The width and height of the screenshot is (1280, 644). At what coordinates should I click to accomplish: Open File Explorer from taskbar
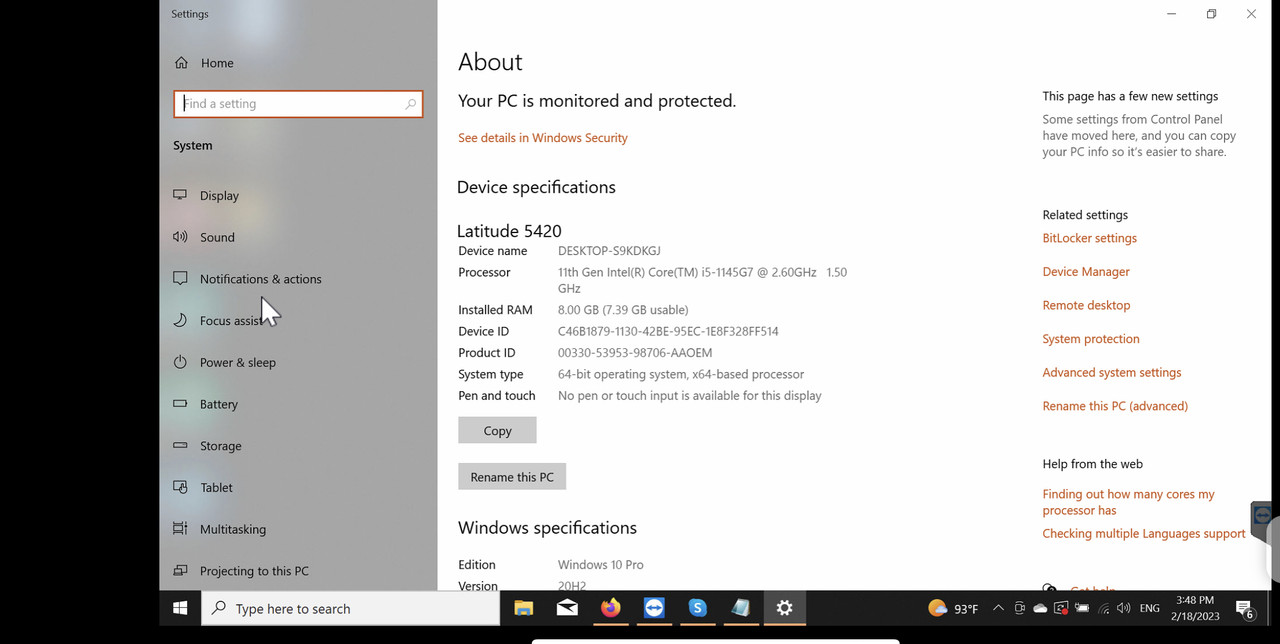tap(523, 608)
